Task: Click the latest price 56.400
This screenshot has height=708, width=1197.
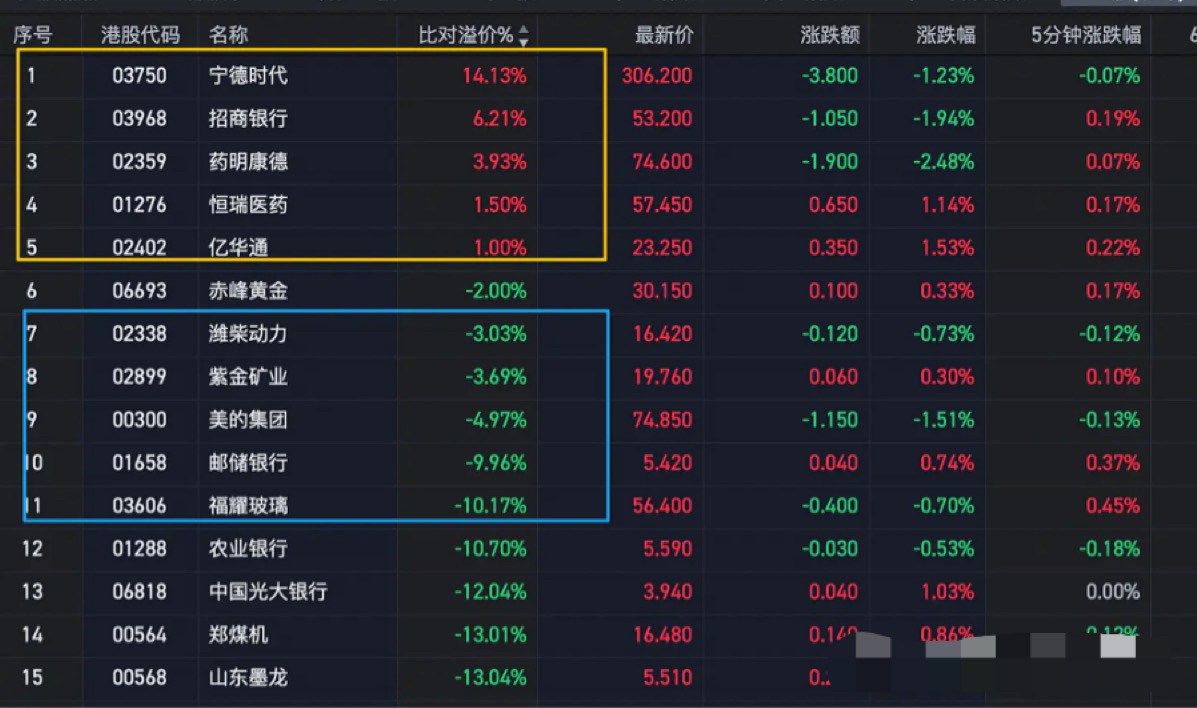Action: tap(662, 506)
